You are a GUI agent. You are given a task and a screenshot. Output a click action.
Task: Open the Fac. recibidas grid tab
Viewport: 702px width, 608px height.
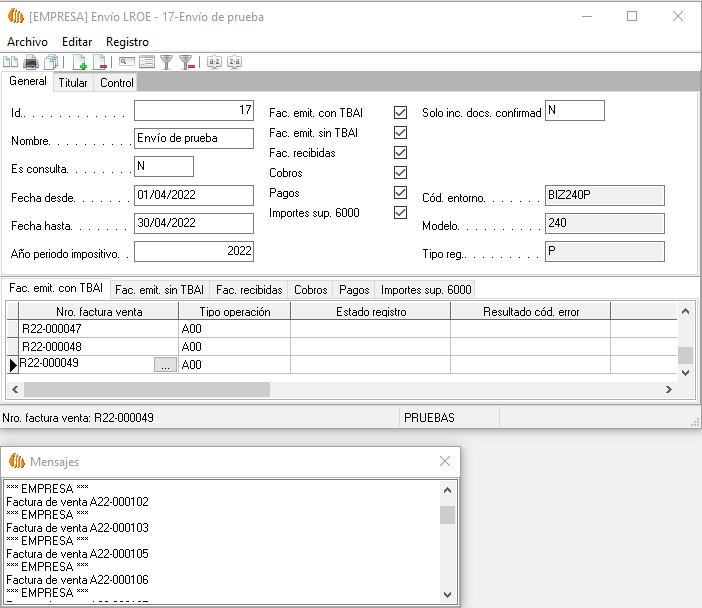[249, 290]
